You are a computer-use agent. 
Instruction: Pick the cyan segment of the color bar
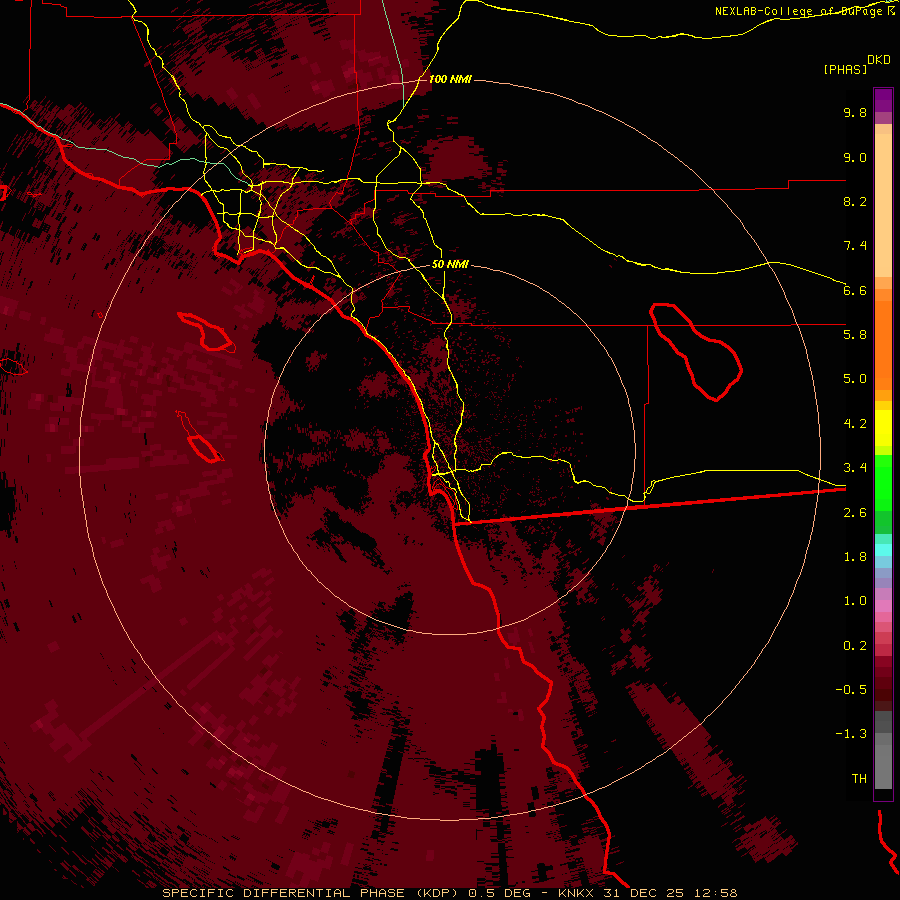point(883,550)
